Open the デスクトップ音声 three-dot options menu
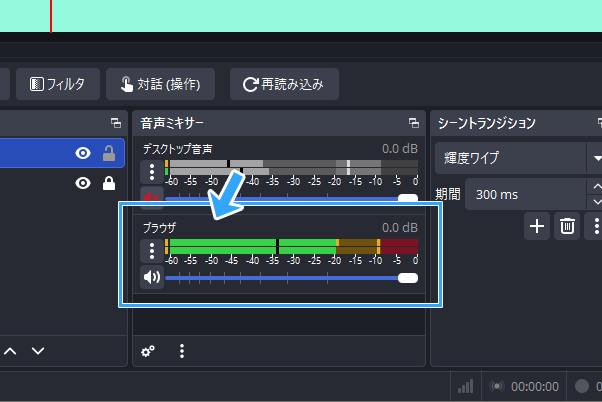 click(152, 172)
